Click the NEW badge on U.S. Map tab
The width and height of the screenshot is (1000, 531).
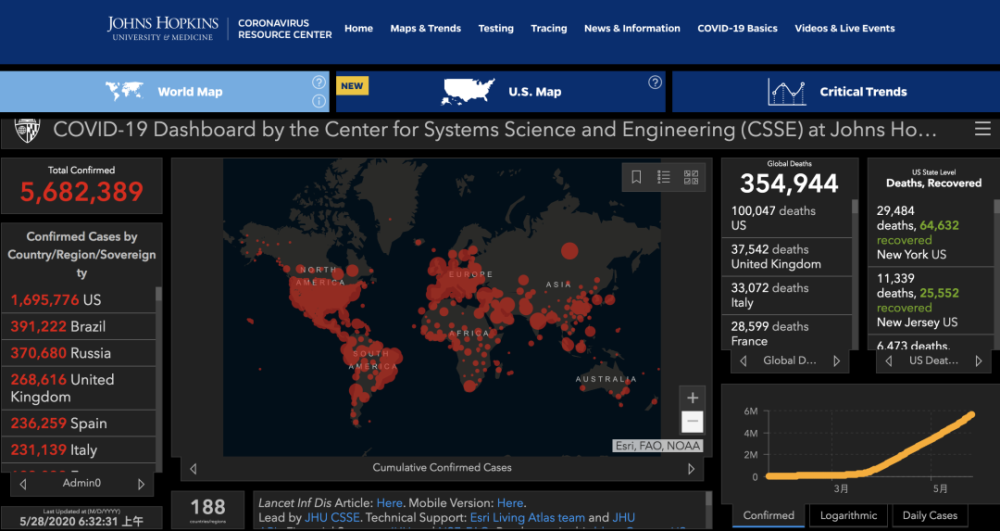(352, 86)
